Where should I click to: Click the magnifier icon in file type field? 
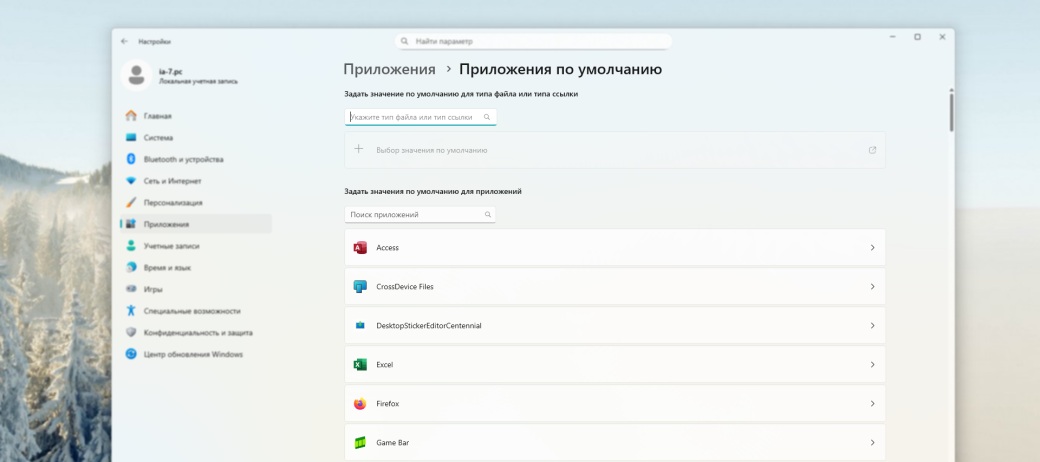(487, 117)
